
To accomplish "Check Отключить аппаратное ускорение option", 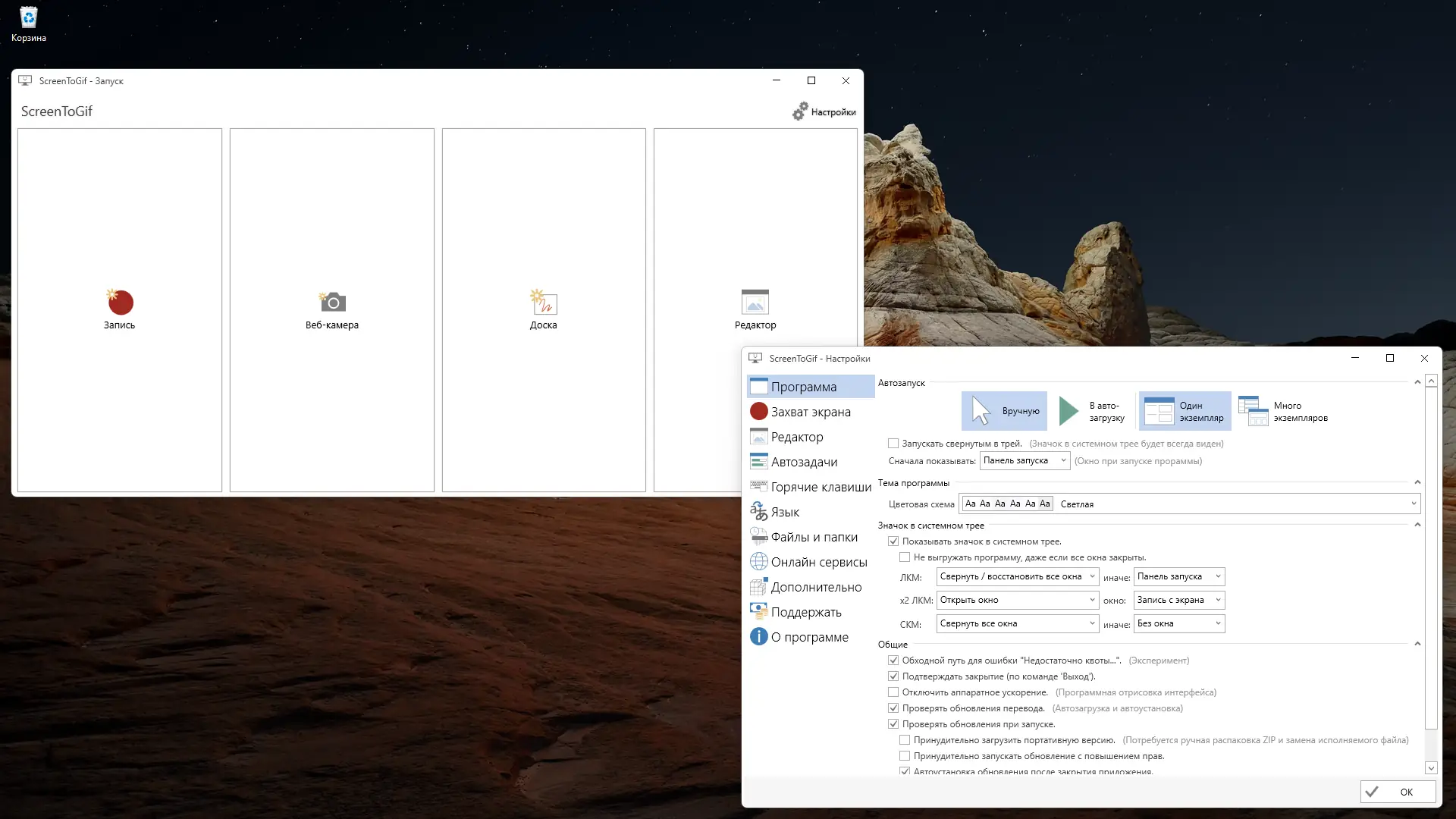I will coord(893,692).
